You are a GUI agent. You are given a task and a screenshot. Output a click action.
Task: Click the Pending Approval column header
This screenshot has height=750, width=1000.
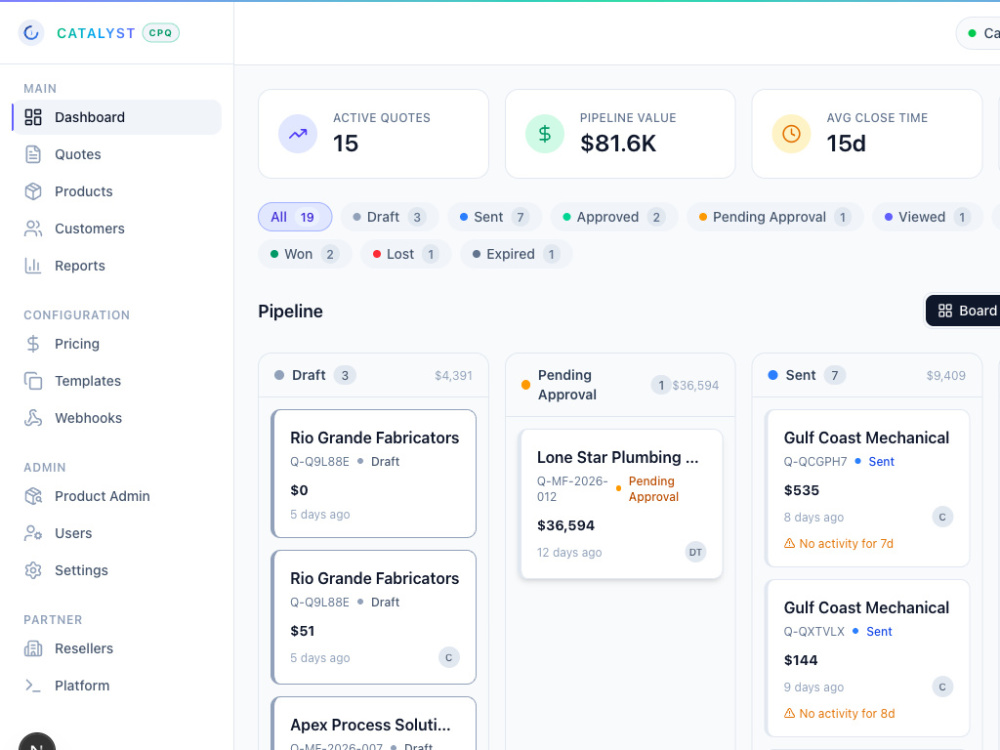click(621, 385)
